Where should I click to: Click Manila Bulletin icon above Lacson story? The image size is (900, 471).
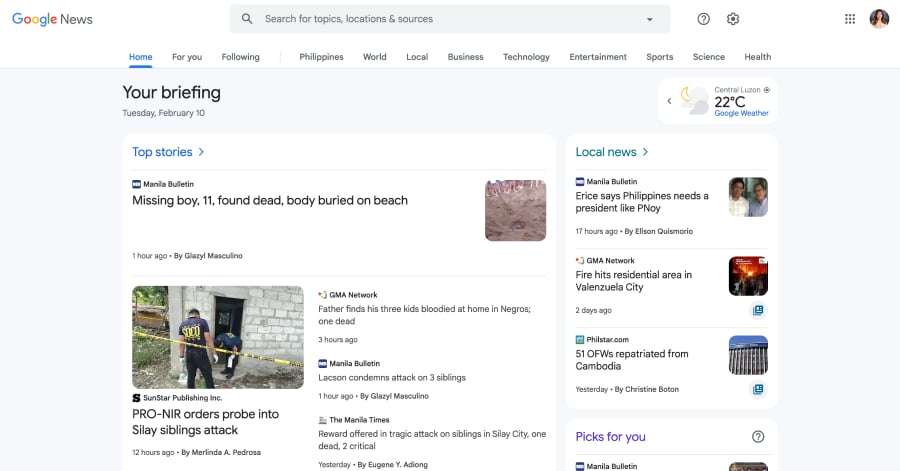[323, 364]
